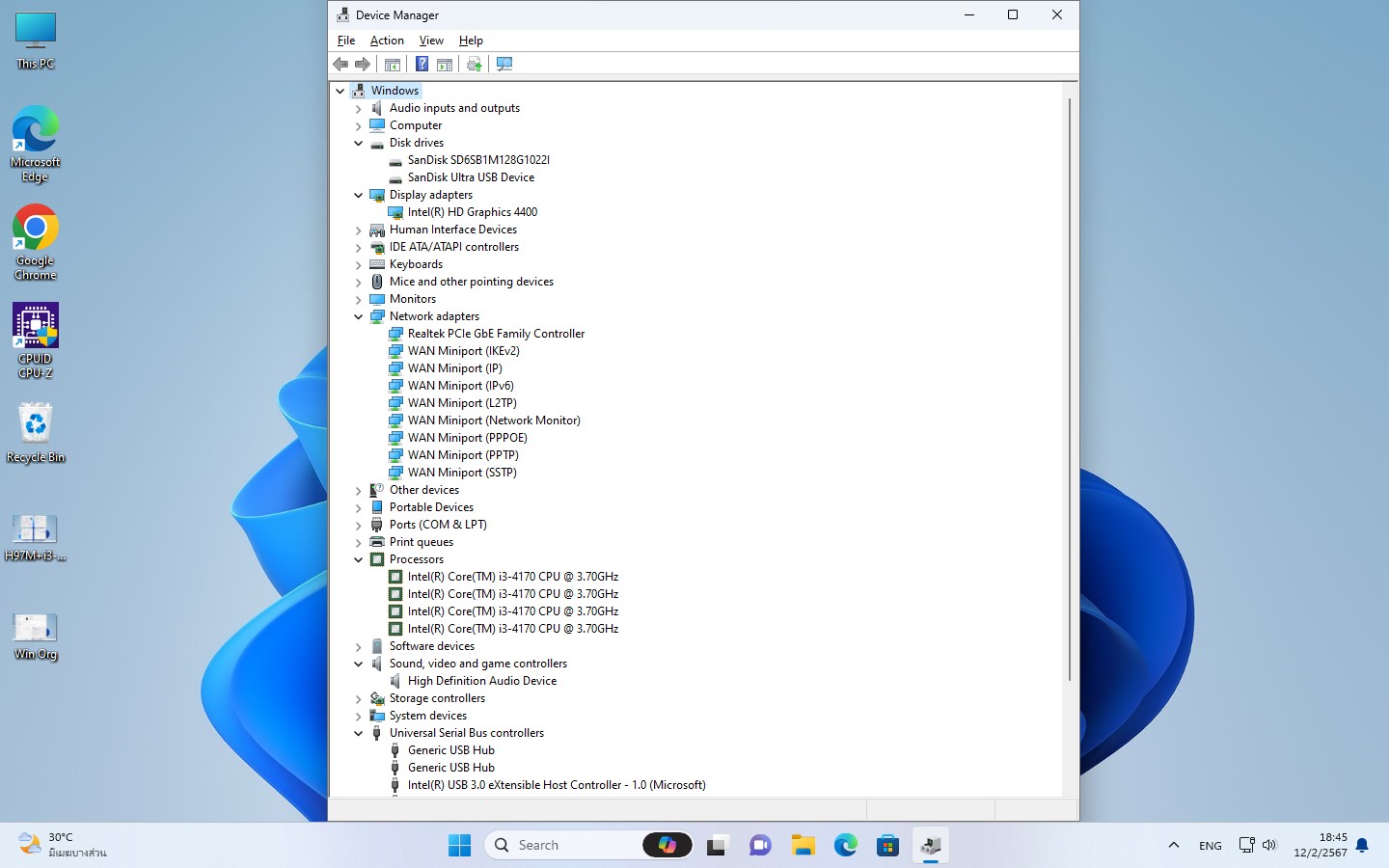The image size is (1389, 868).
Task: Click the Forward arrow toolbar button
Action: tap(363, 64)
